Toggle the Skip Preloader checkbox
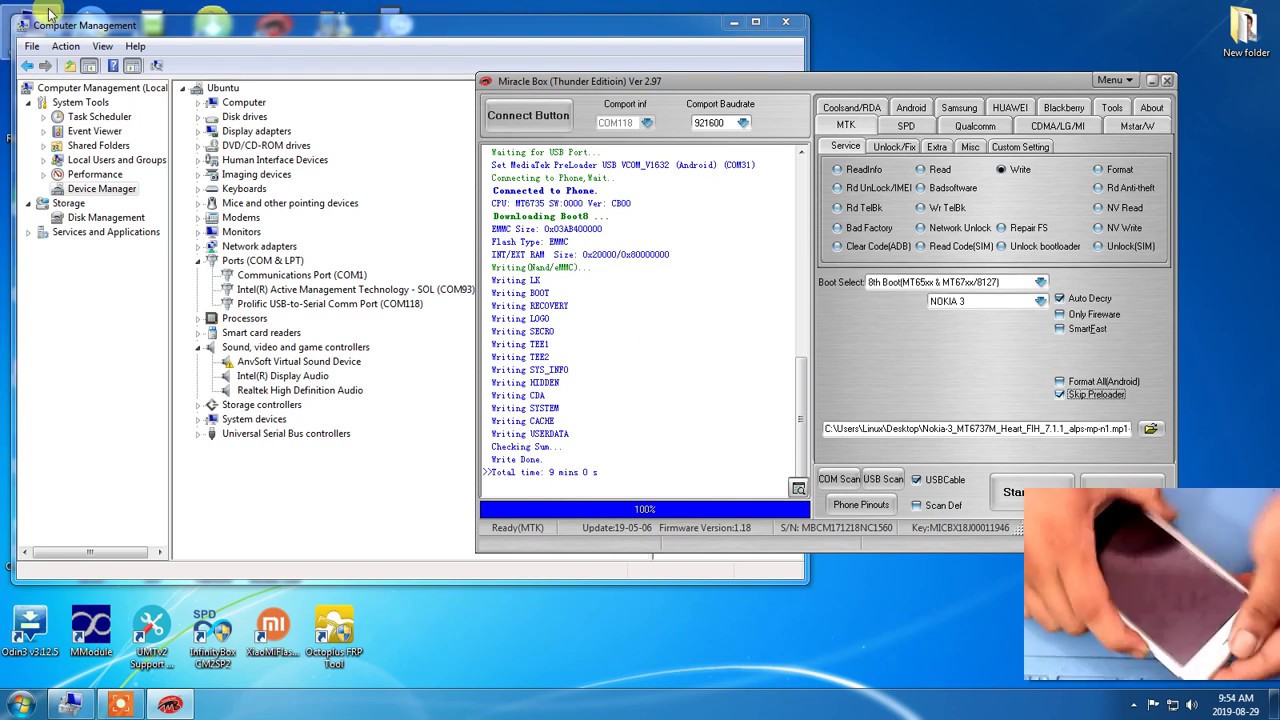 pyautogui.click(x=1060, y=395)
